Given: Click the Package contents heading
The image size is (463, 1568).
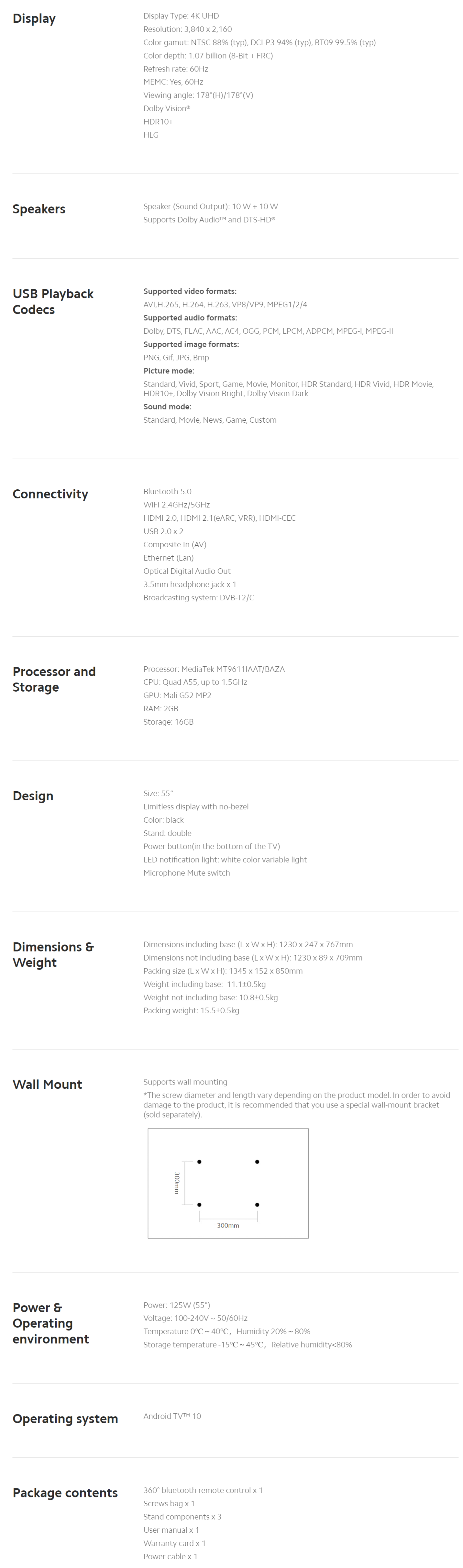Looking at the screenshot, I should 65,1493.
